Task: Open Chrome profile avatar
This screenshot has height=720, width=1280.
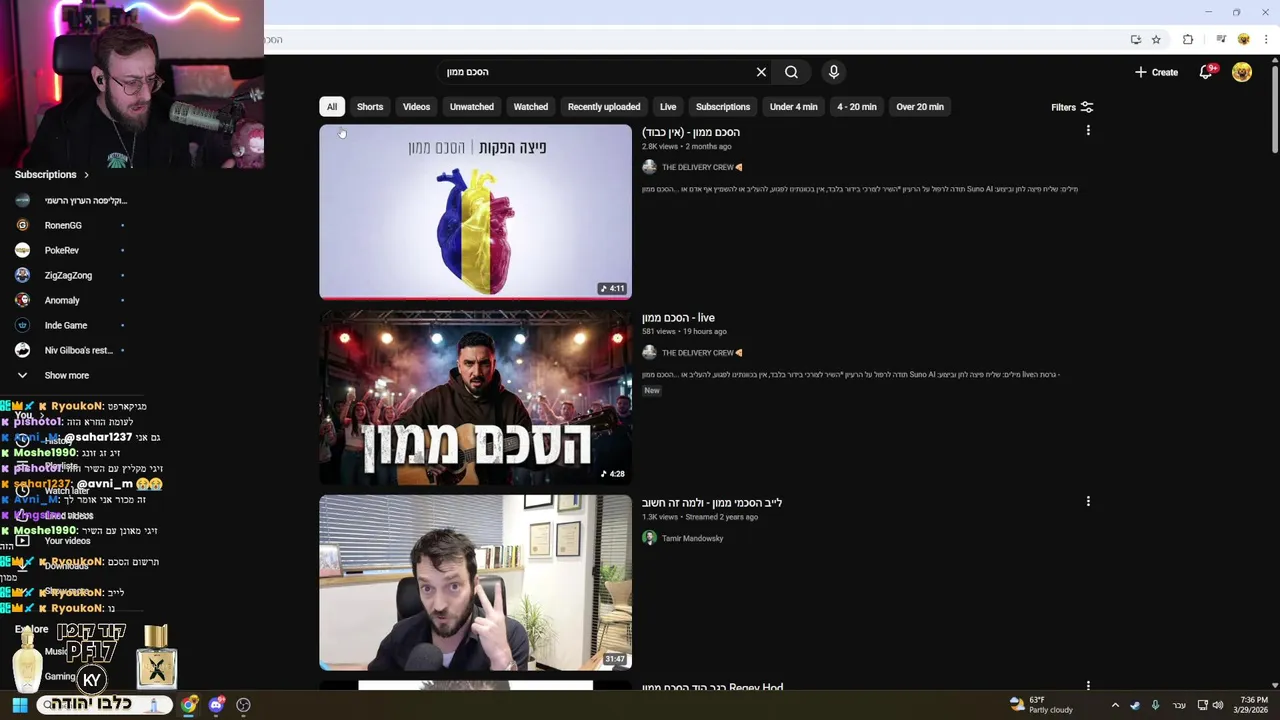Action: 1243,39
